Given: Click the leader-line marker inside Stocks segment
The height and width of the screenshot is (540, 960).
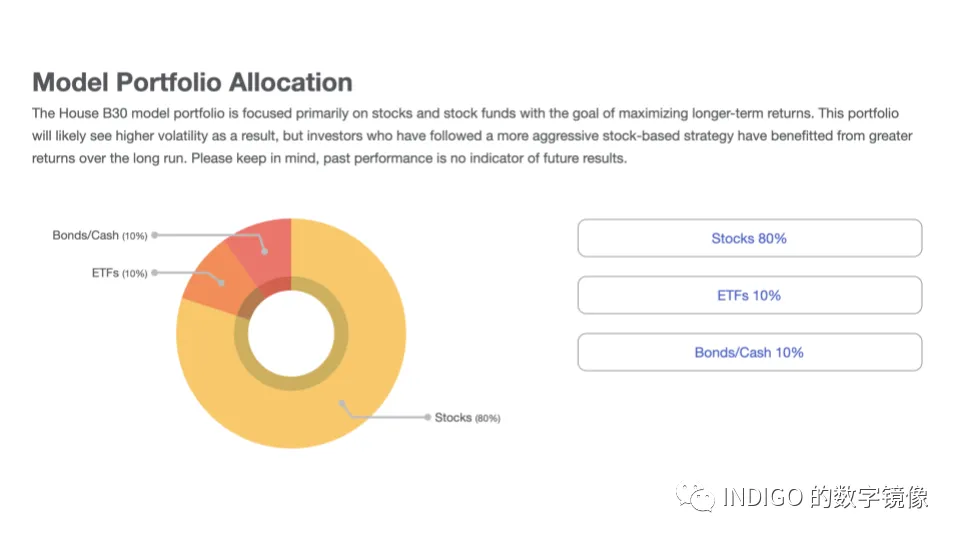Looking at the screenshot, I should [341, 404].
